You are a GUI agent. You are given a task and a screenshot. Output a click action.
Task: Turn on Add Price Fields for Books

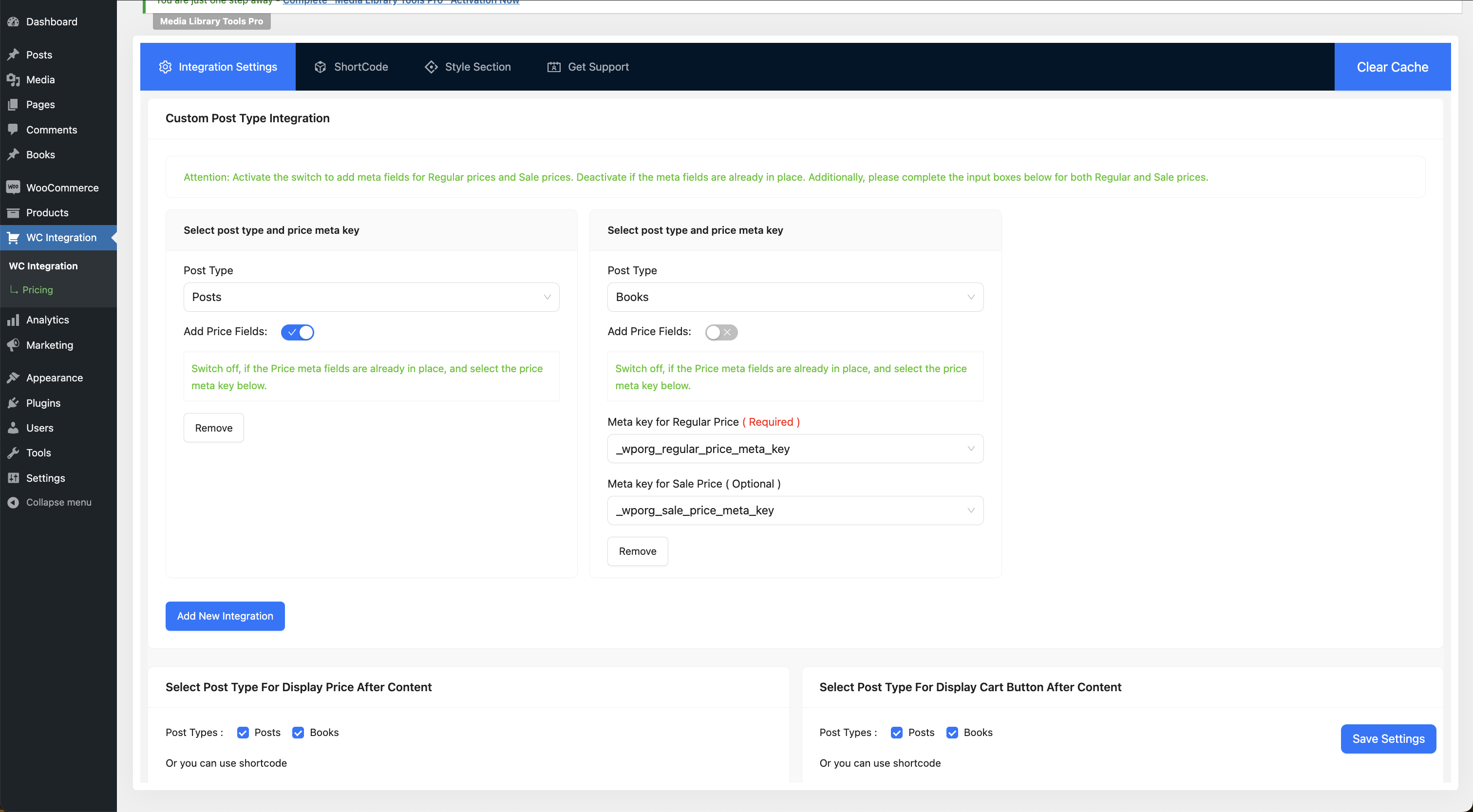[x=721, y=332]
